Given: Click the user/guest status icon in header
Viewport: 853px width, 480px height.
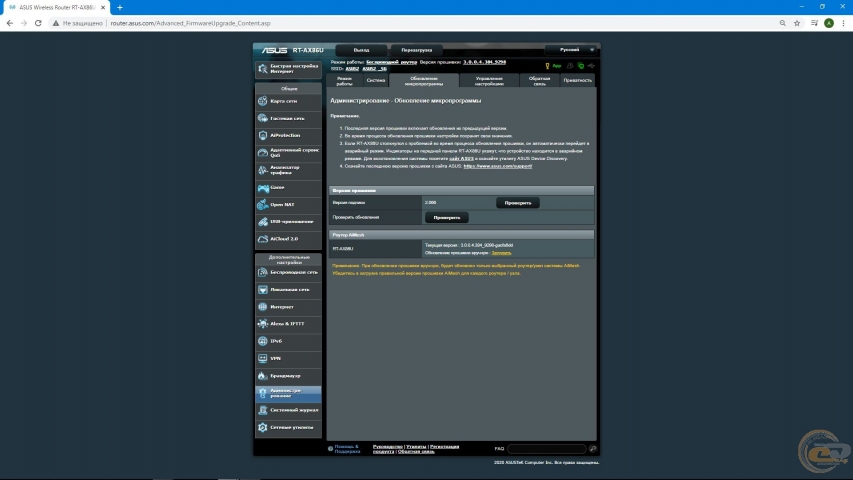Looking at the screenshot, I should (570, 66).
